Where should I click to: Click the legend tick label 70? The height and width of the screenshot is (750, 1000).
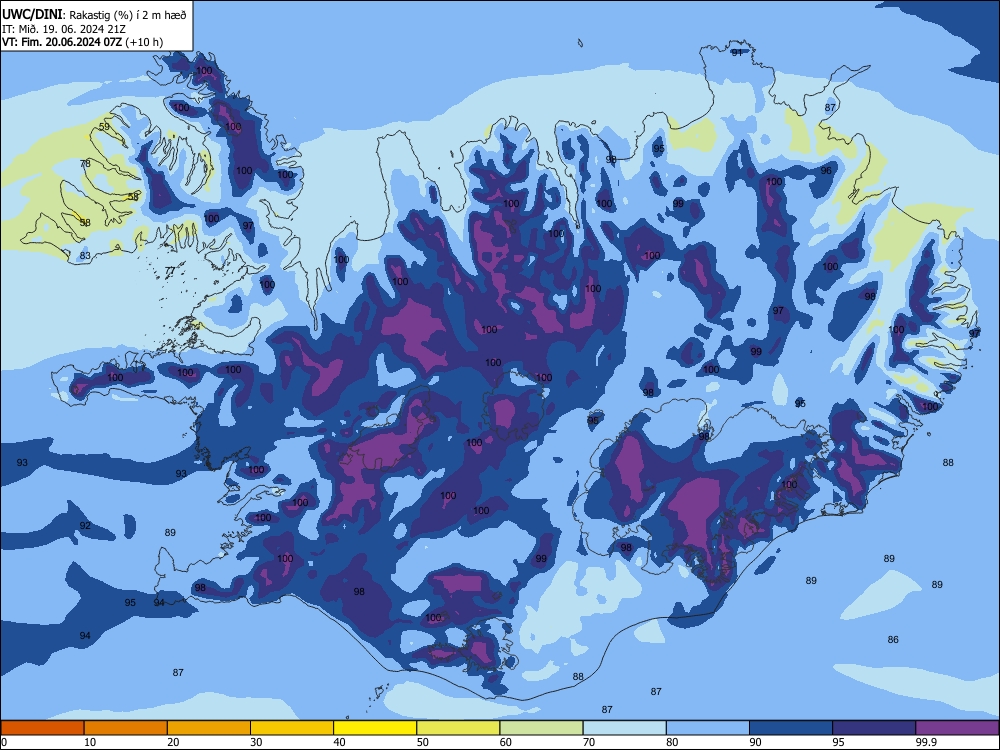[x=589, y=742]
